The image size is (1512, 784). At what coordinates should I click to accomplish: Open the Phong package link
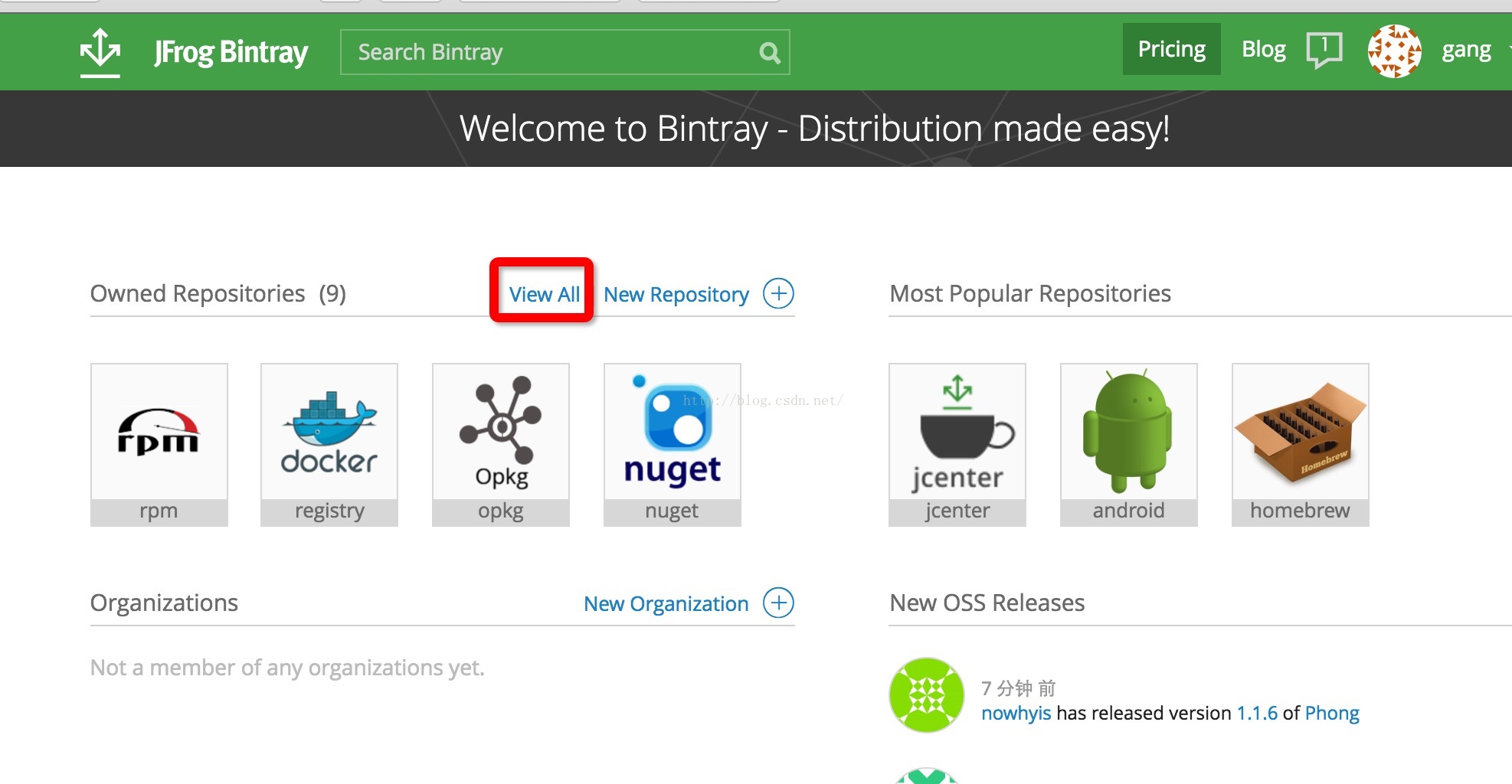coord(1332,713)
